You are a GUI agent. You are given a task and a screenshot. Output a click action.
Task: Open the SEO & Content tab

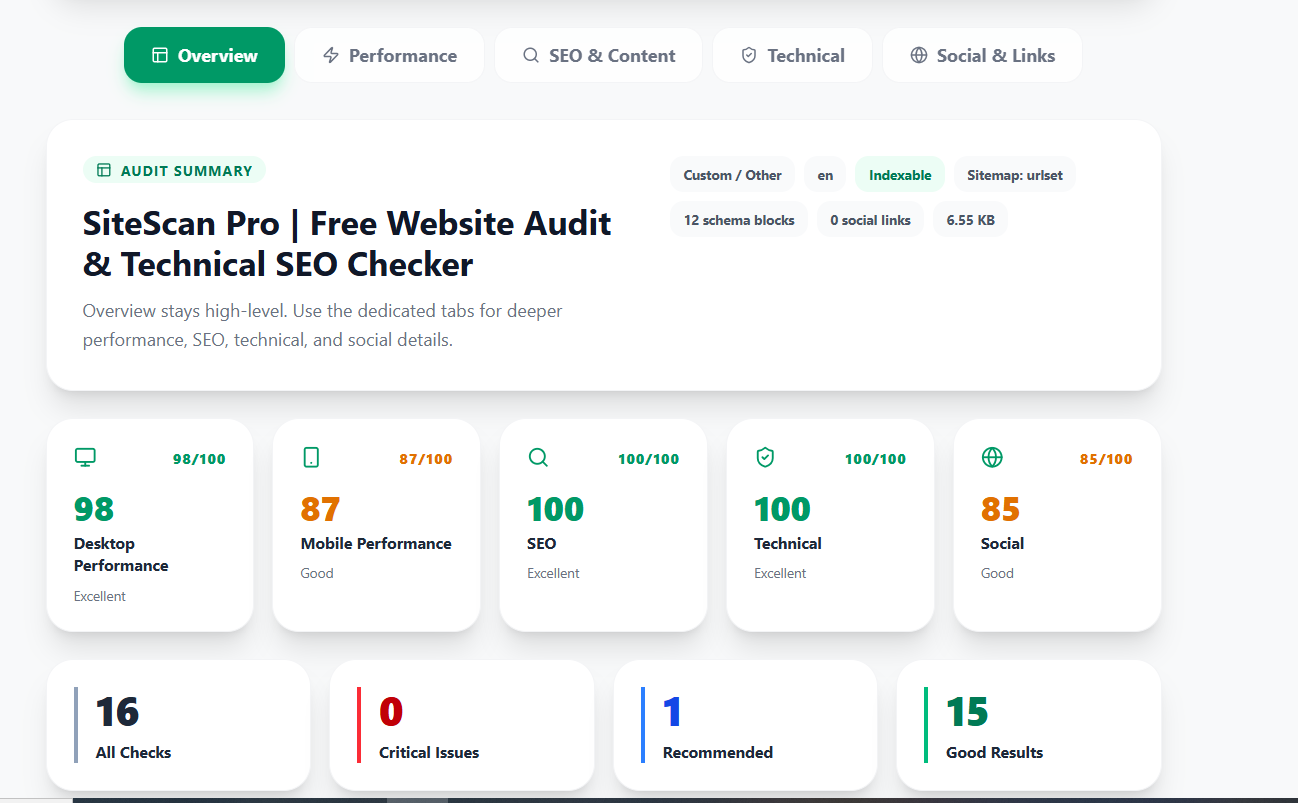(598, 55)
